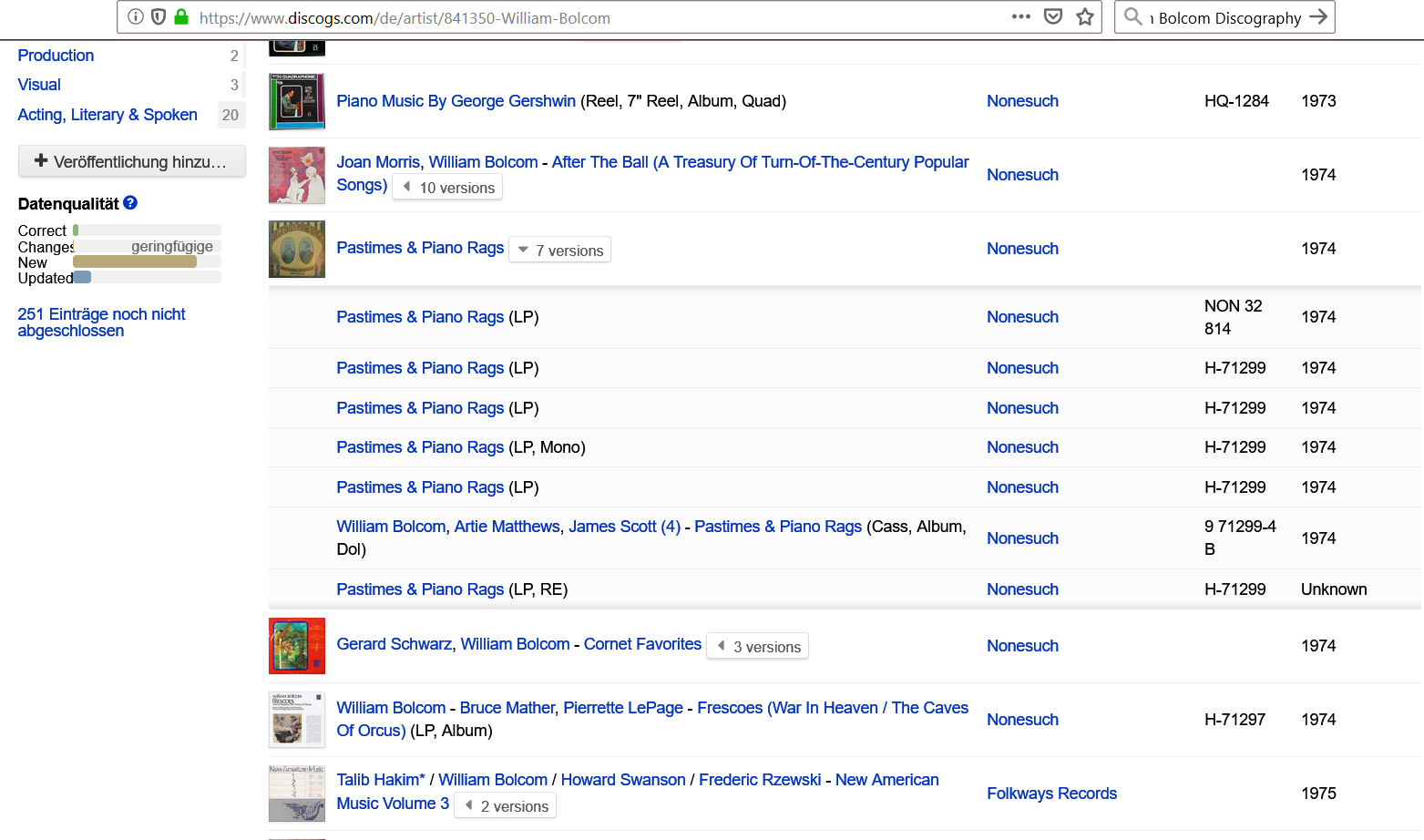This screenshot has width=1424, height=840.
Task: Open the Frescoes album cover thumbnail
Action: click(297, 720)
